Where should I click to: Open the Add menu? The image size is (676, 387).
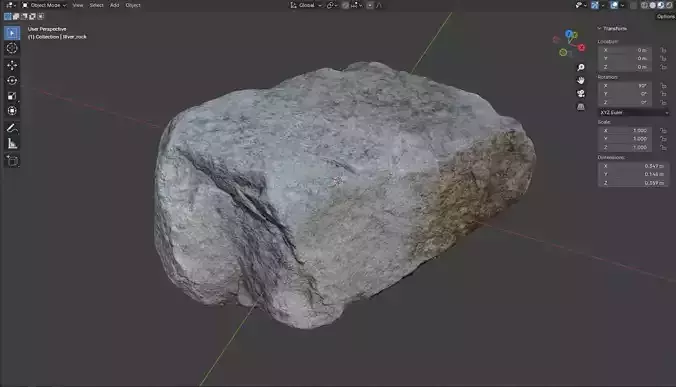(x=114, y=5)
